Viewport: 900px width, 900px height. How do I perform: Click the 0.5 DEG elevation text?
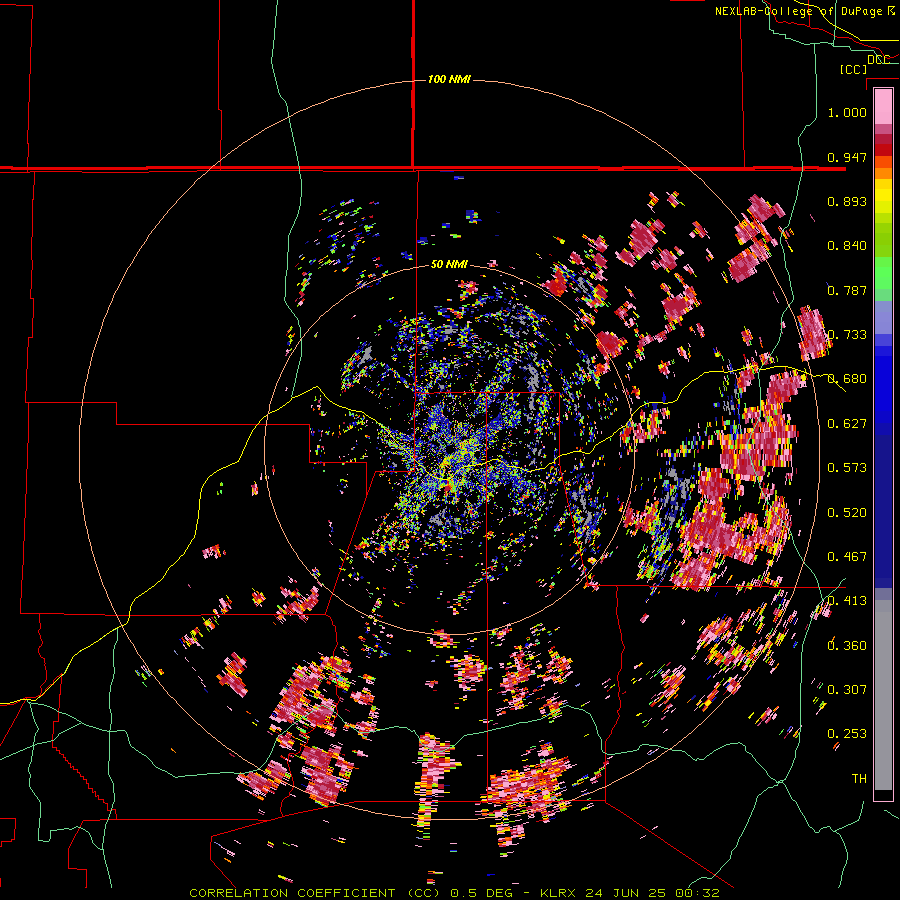pos(480,893)
